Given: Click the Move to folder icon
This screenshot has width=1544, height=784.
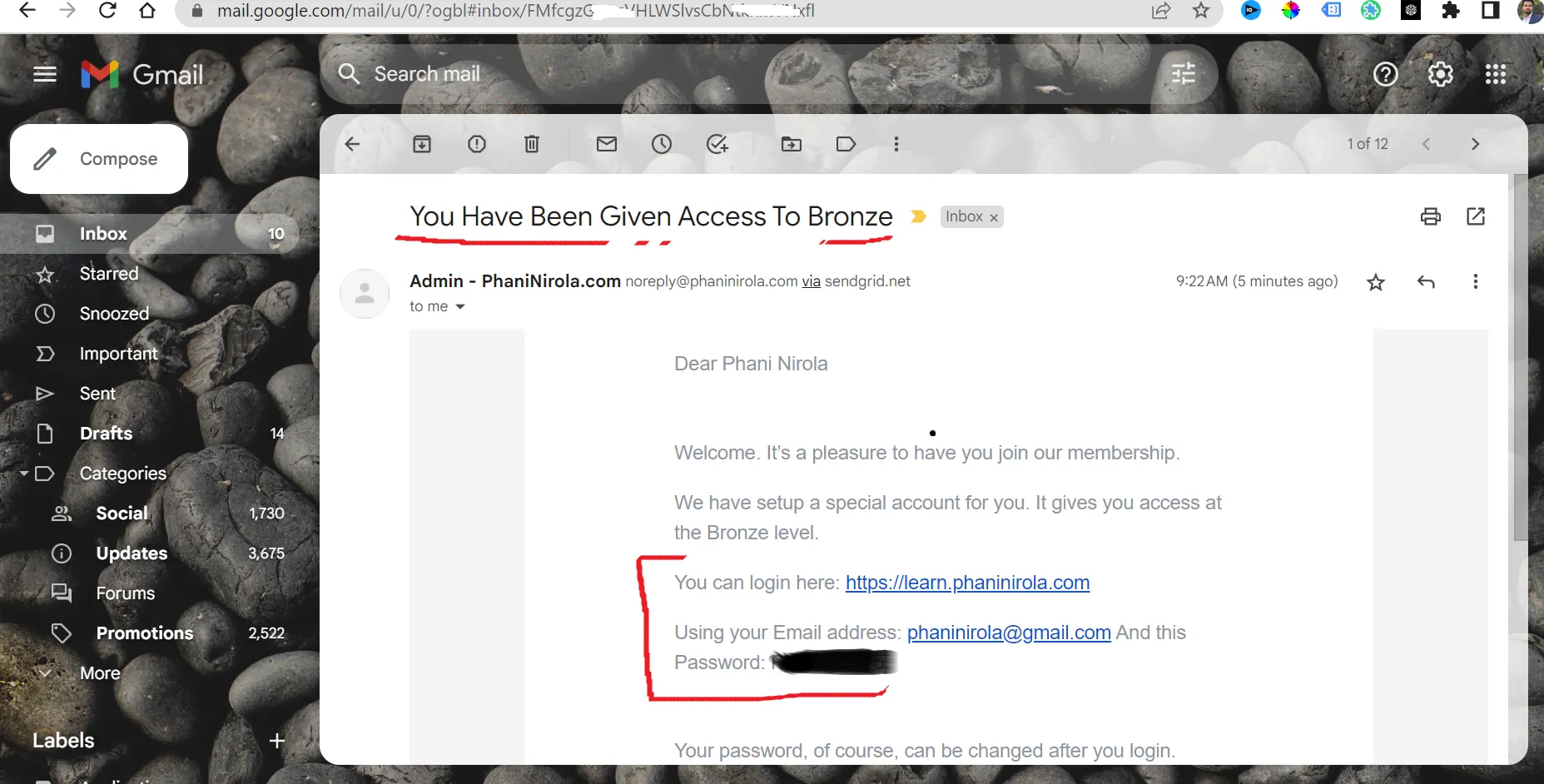Looking at the screenshot, I should click(x=792, y=144).
